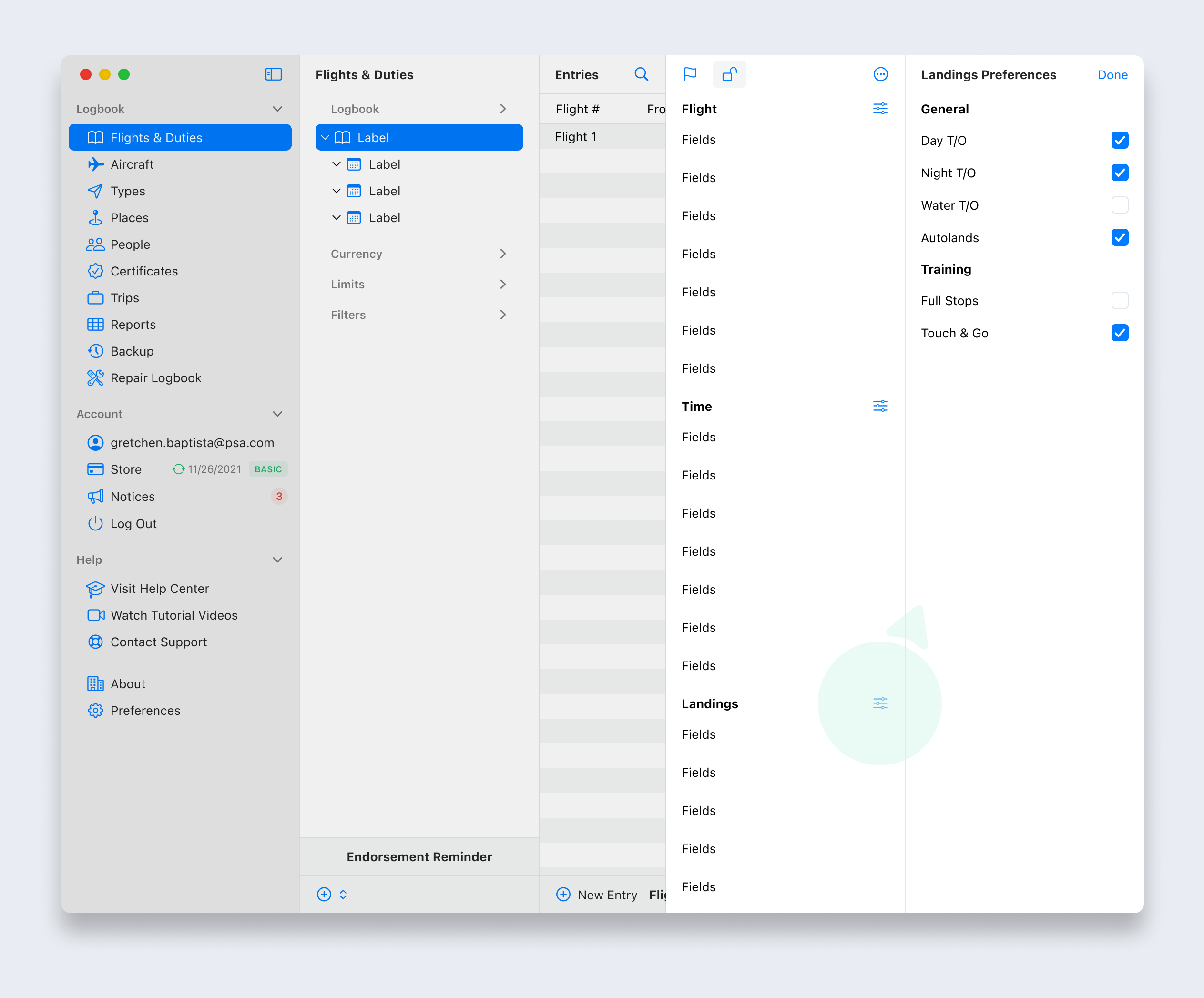
Task: Enable the Water T/O checkbox
Action: pos(1119,205)
